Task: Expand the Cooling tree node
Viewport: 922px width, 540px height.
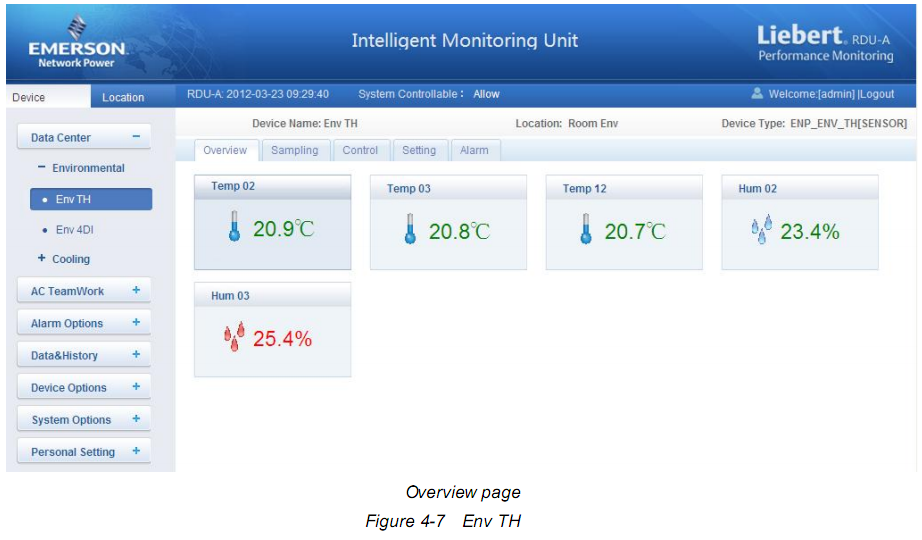Action: [42, 259]
